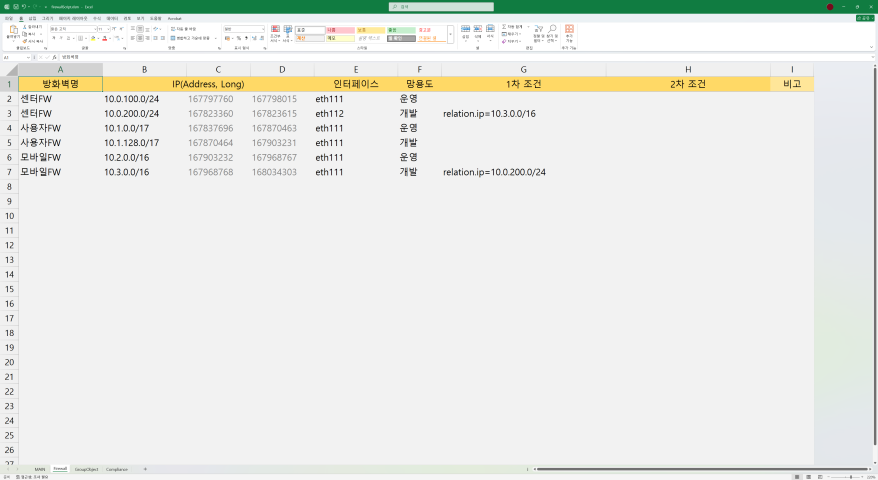Click the Cut scissors icon
Viewport: 878px width, 480px height.
25,26
